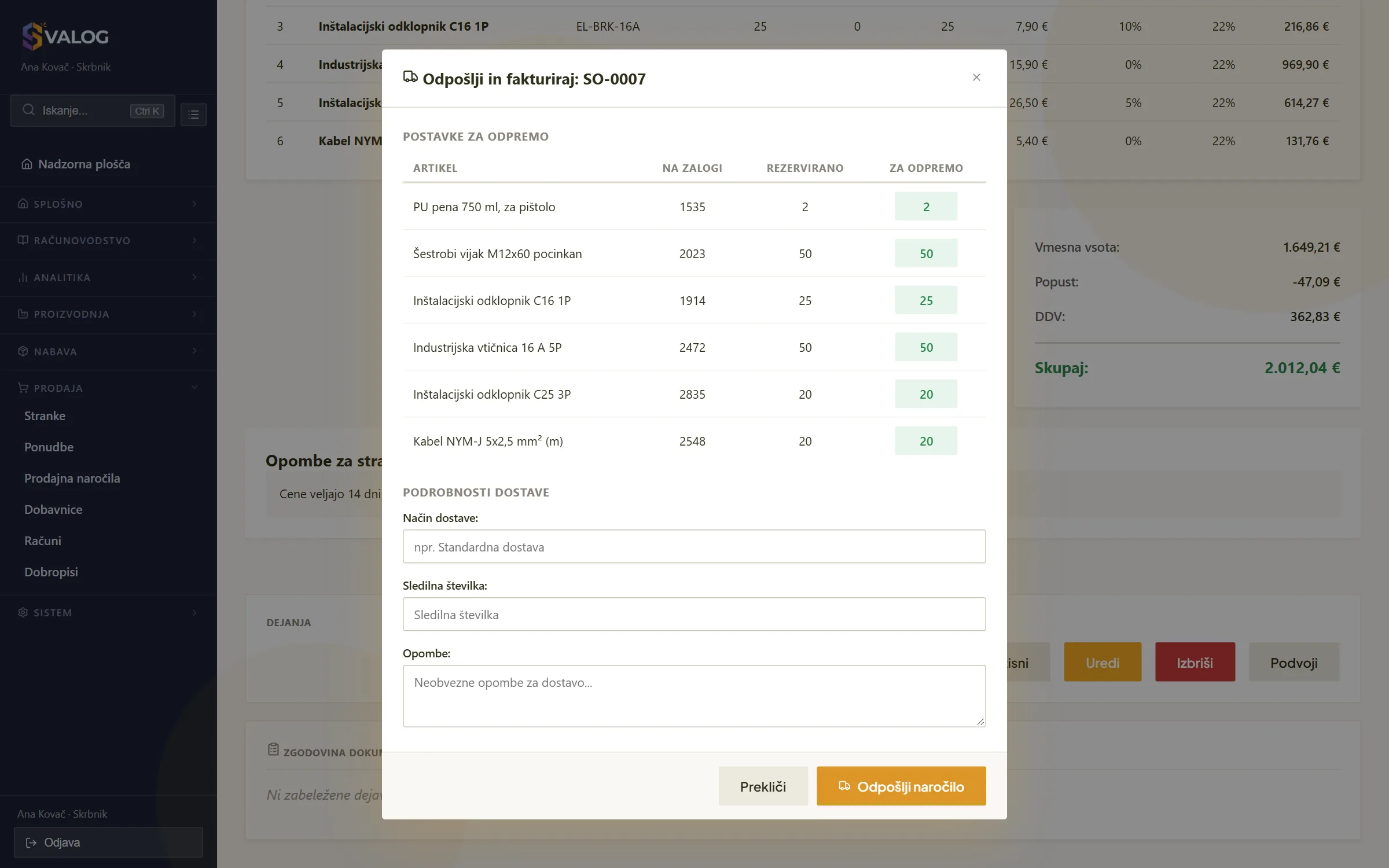This screenshot has height=868, width=1389.
Task: Expand the Nabava section chevron
Action: 194,351
